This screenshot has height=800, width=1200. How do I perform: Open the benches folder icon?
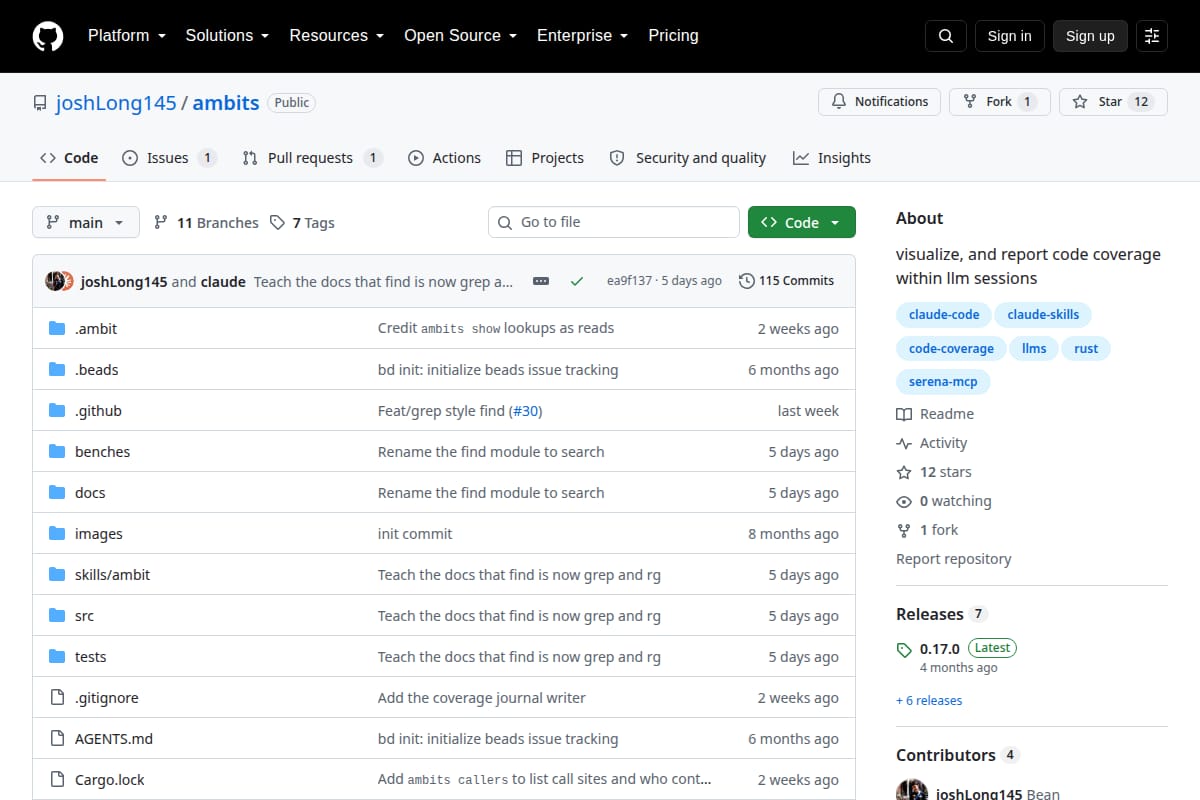[57, 452]
